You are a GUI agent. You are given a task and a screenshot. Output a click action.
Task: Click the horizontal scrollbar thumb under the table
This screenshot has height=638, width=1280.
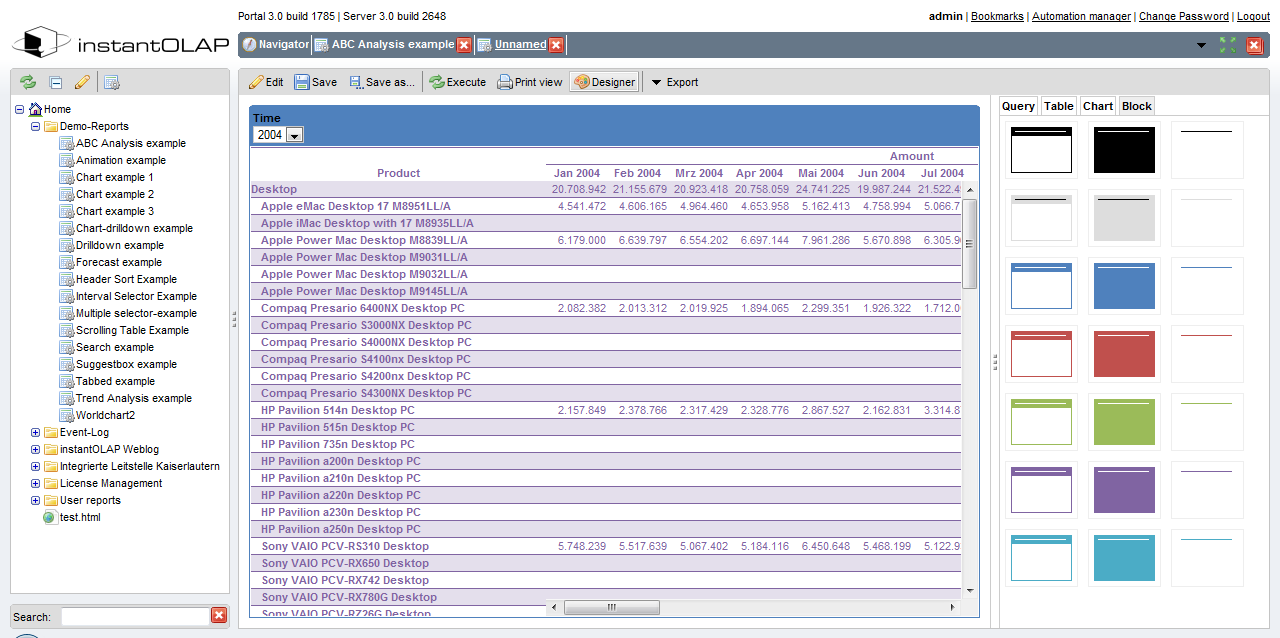click(x=612, y=607)
